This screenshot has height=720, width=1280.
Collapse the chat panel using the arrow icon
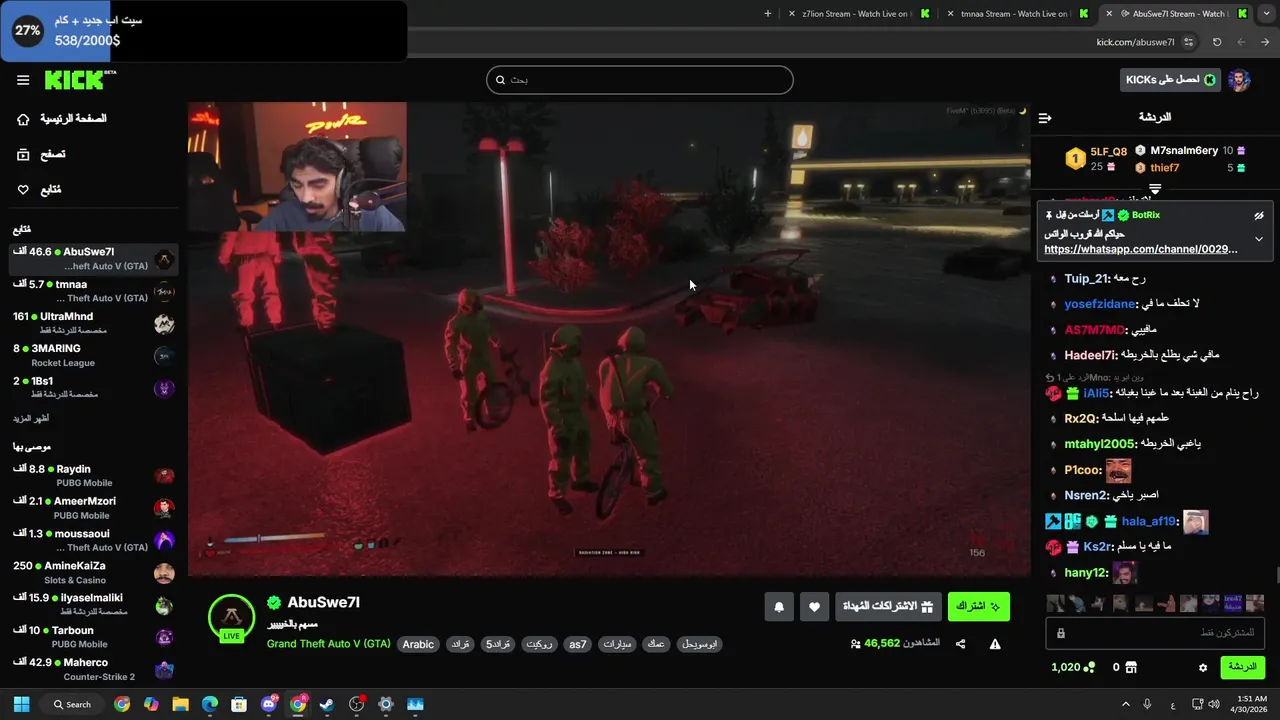(x=1045, y=118)
